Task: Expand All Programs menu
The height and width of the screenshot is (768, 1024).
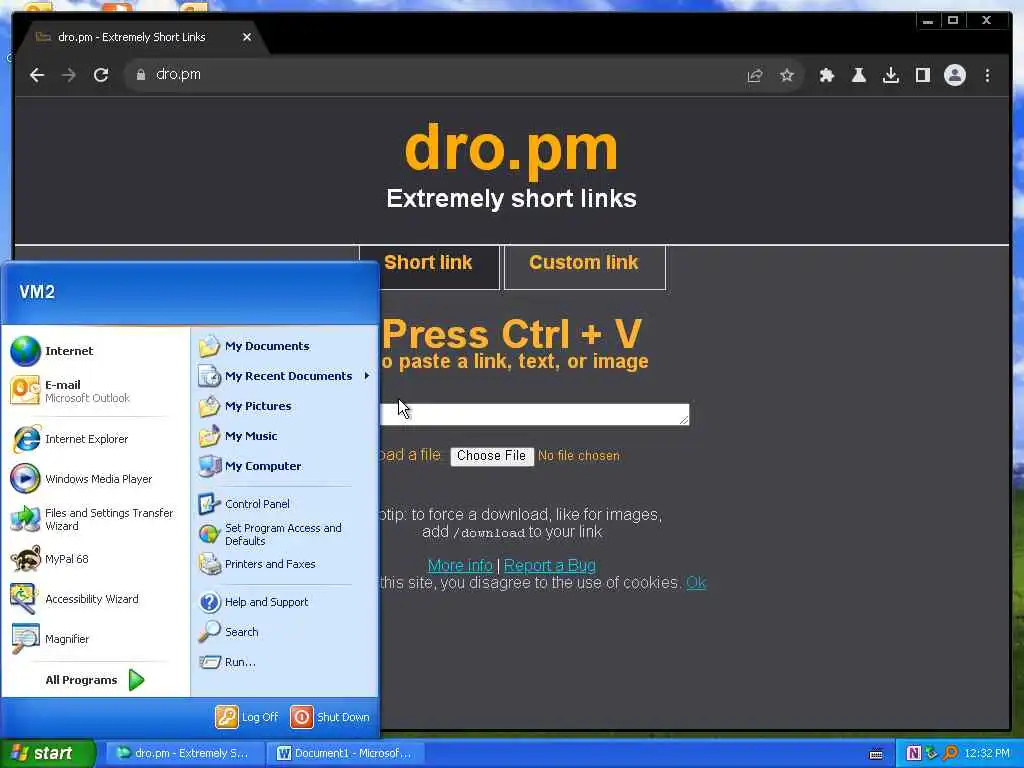Action: (95, 680)
